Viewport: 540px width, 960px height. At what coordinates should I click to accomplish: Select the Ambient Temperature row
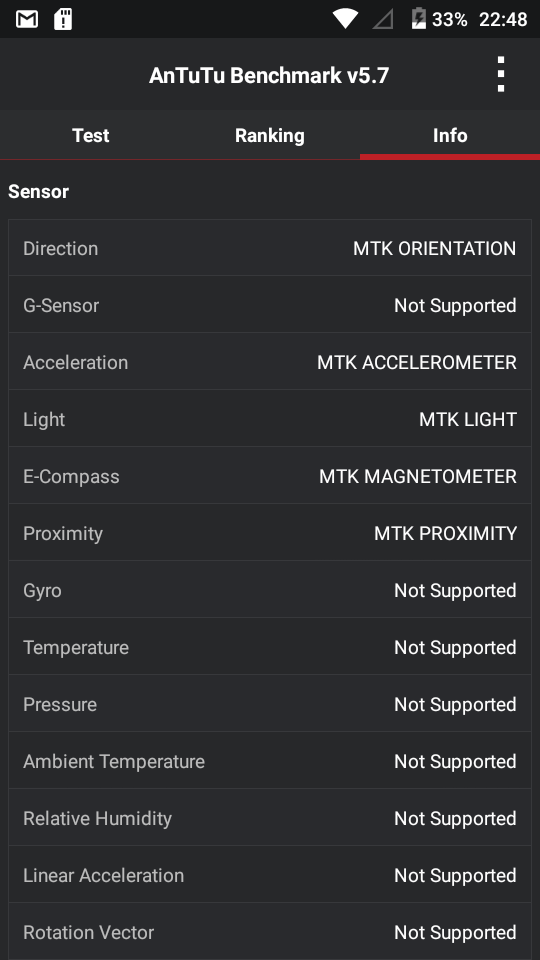(x=270, y=761)
